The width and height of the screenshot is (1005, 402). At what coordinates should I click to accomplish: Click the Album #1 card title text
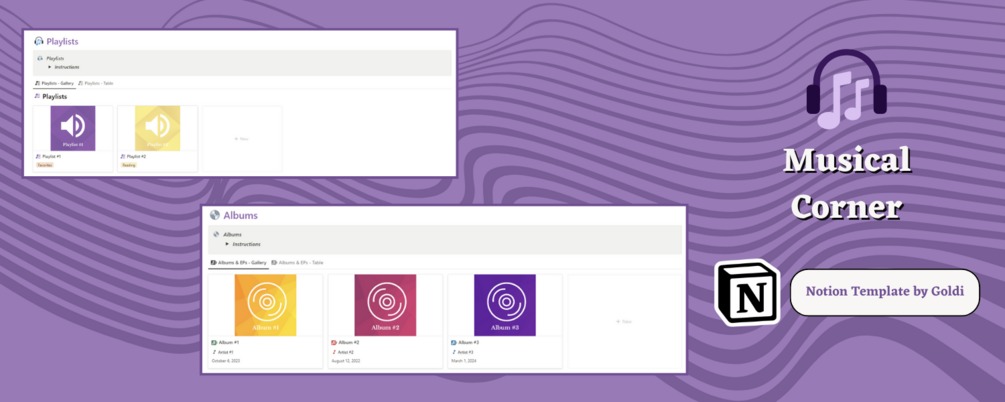point(229,343)
